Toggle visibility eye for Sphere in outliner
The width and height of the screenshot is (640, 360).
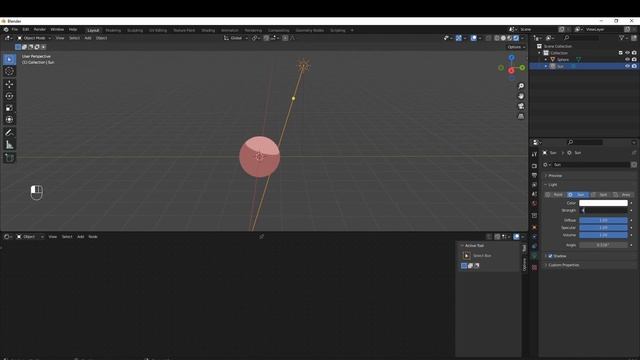(627, 60)
